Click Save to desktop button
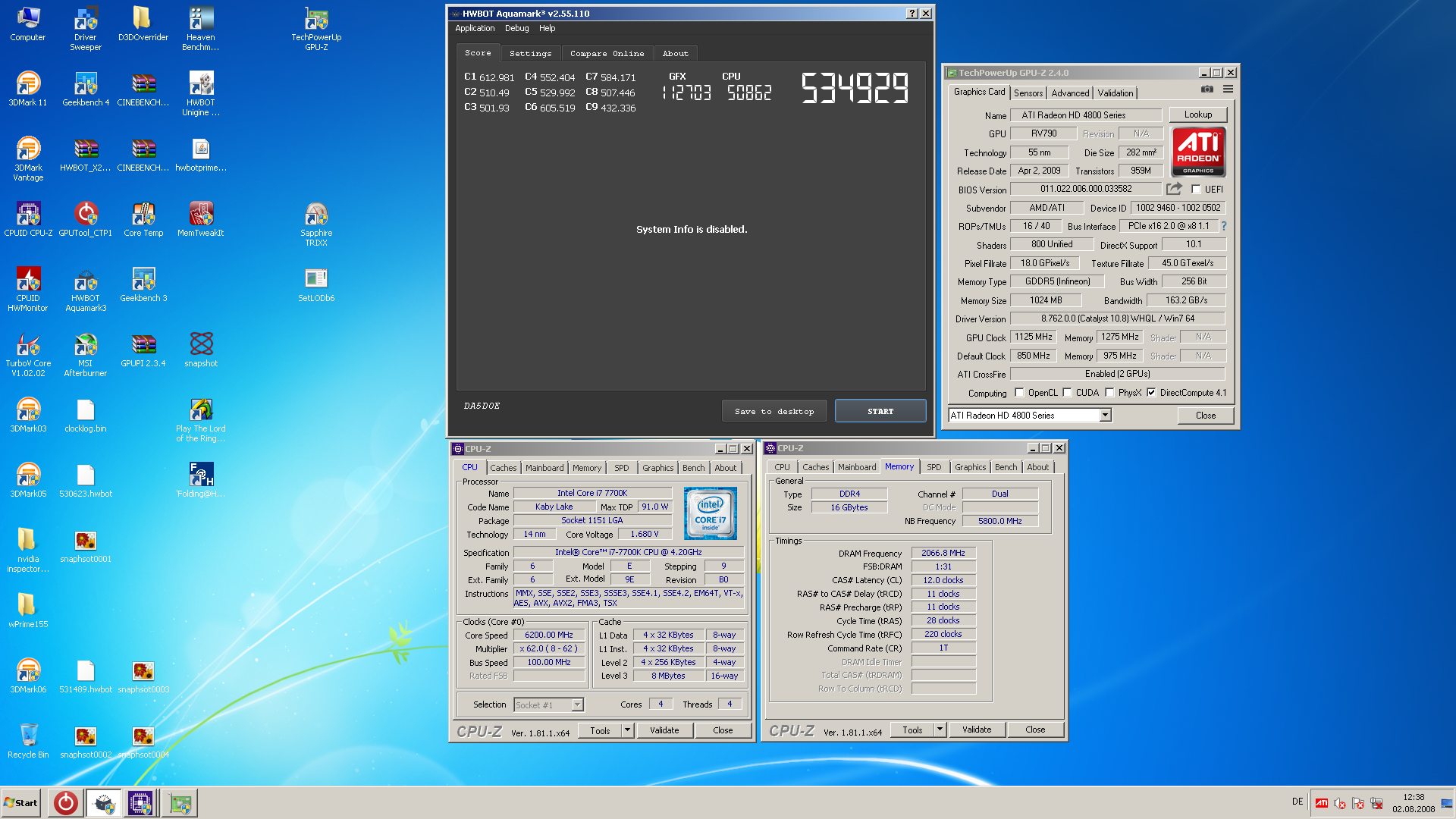Viewport: 1456px width, 819px height. pyautogui.click(x=774, y=411)
